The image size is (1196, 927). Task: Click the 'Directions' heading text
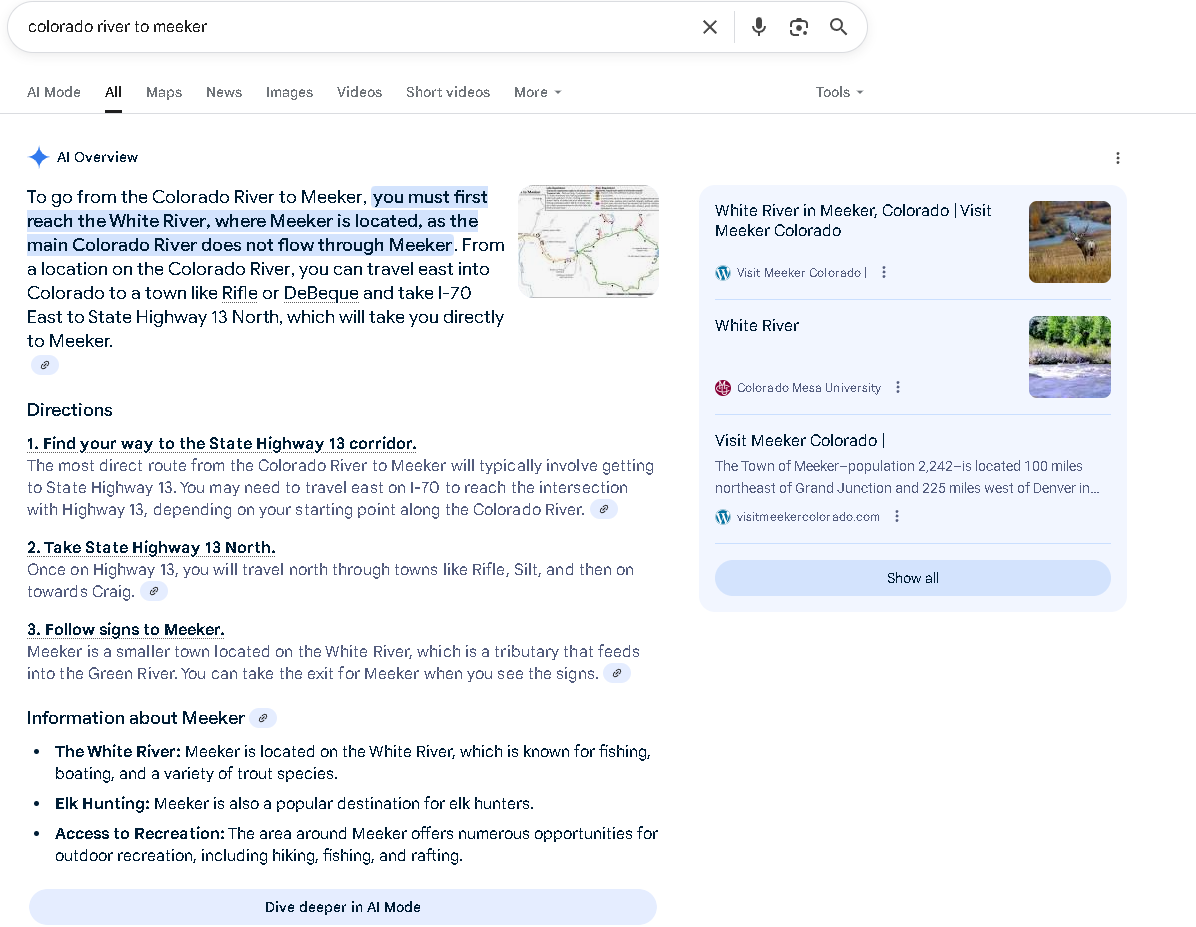(x=69, y=410)
